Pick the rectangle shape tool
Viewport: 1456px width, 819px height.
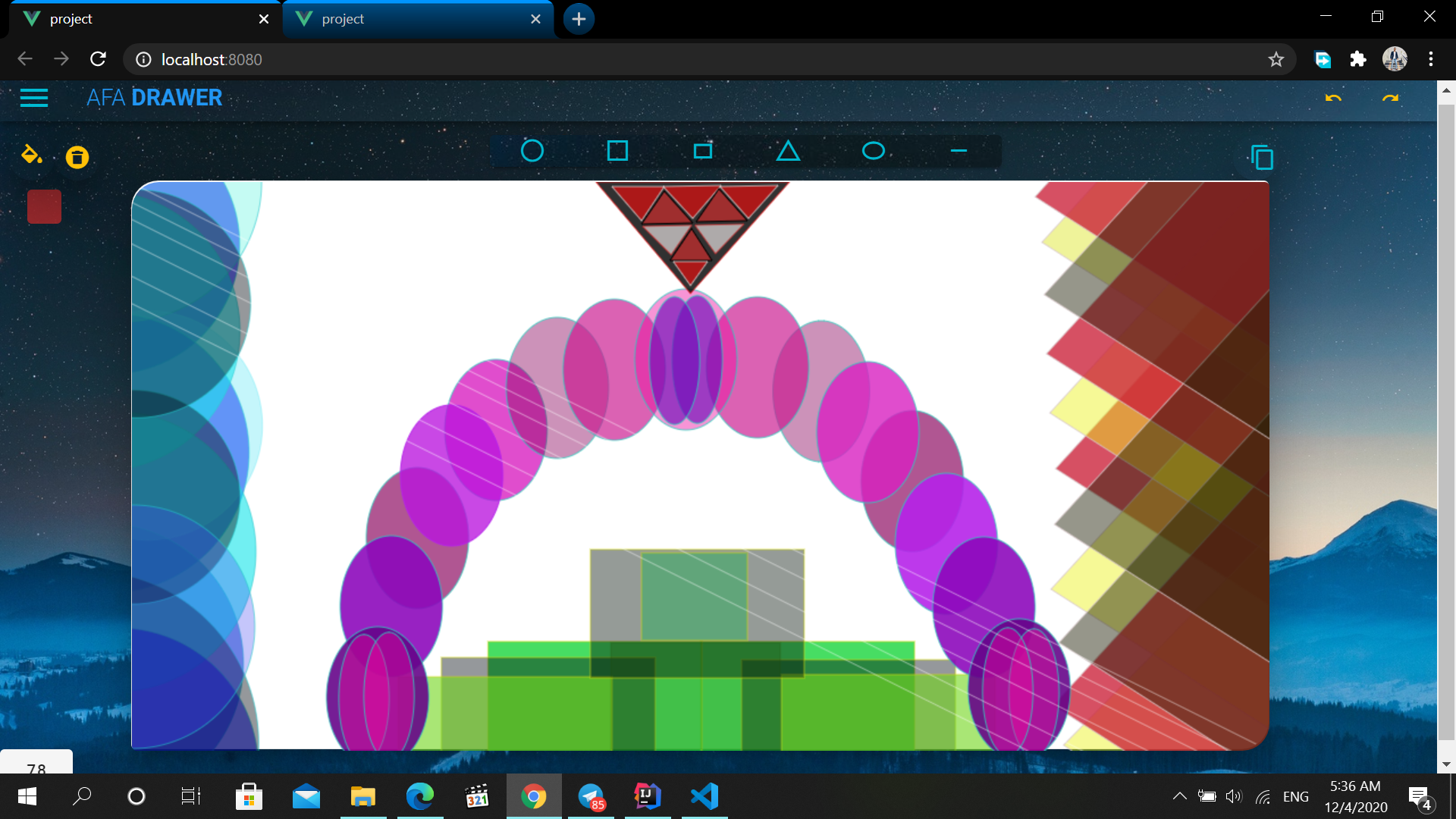(703, 150)
